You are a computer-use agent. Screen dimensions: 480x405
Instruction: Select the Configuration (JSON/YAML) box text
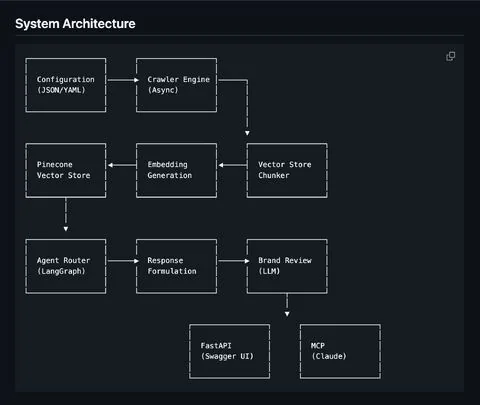[x=66, y=85]
